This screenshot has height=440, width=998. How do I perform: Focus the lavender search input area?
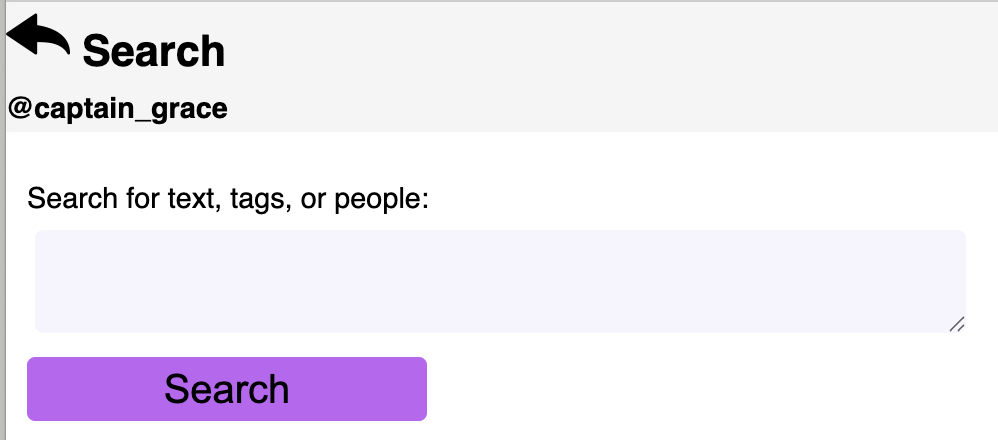[500, 281]
